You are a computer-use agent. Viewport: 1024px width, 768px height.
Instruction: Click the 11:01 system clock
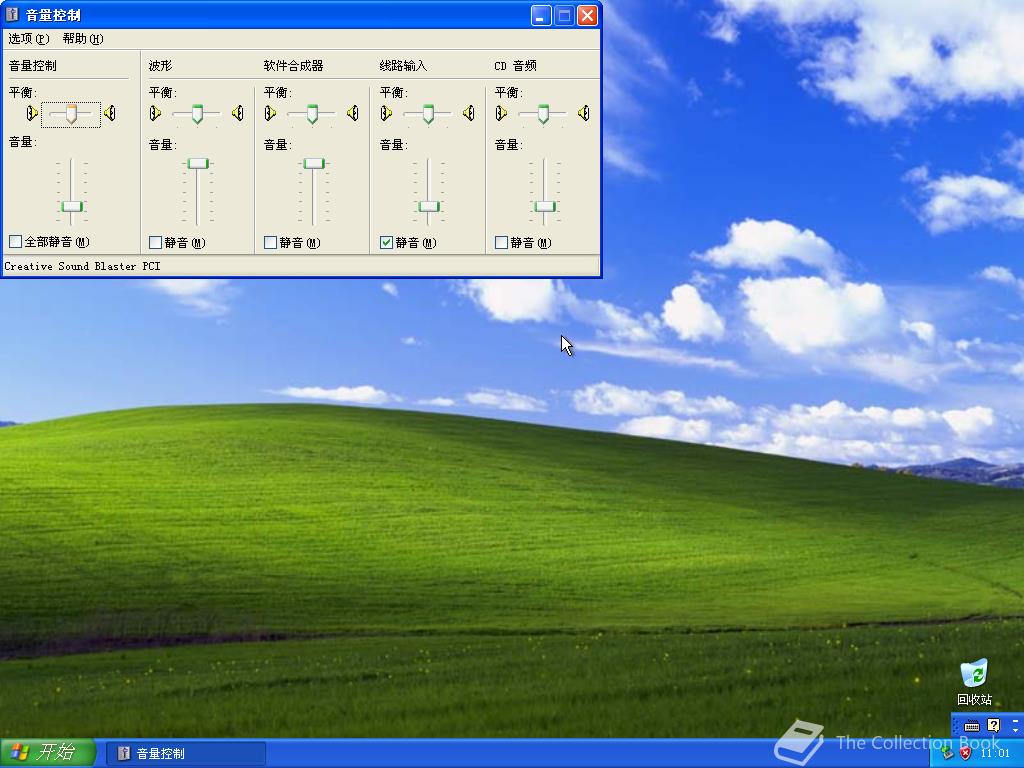point(995,753)
